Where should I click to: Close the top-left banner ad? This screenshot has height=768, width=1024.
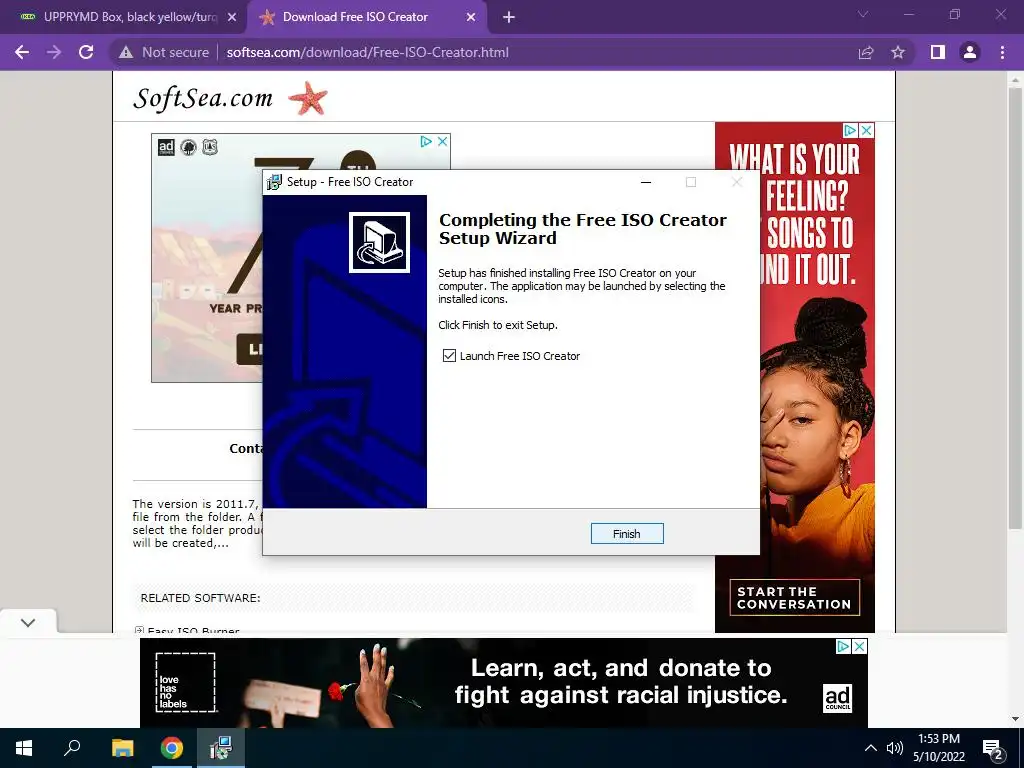click(442, 142)
